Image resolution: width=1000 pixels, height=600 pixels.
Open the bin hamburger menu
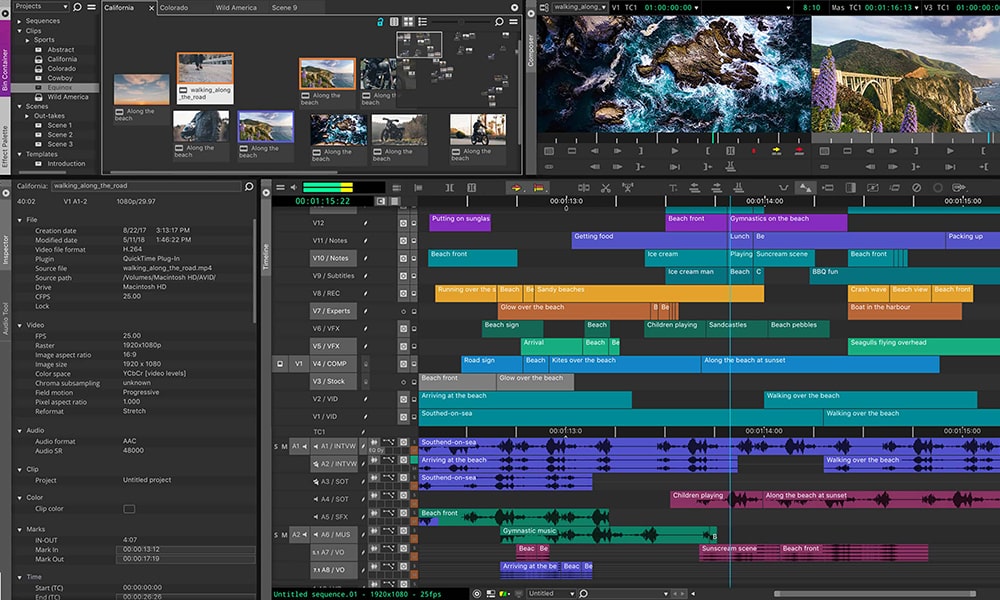pyautogui.click(x=513, y=22)
